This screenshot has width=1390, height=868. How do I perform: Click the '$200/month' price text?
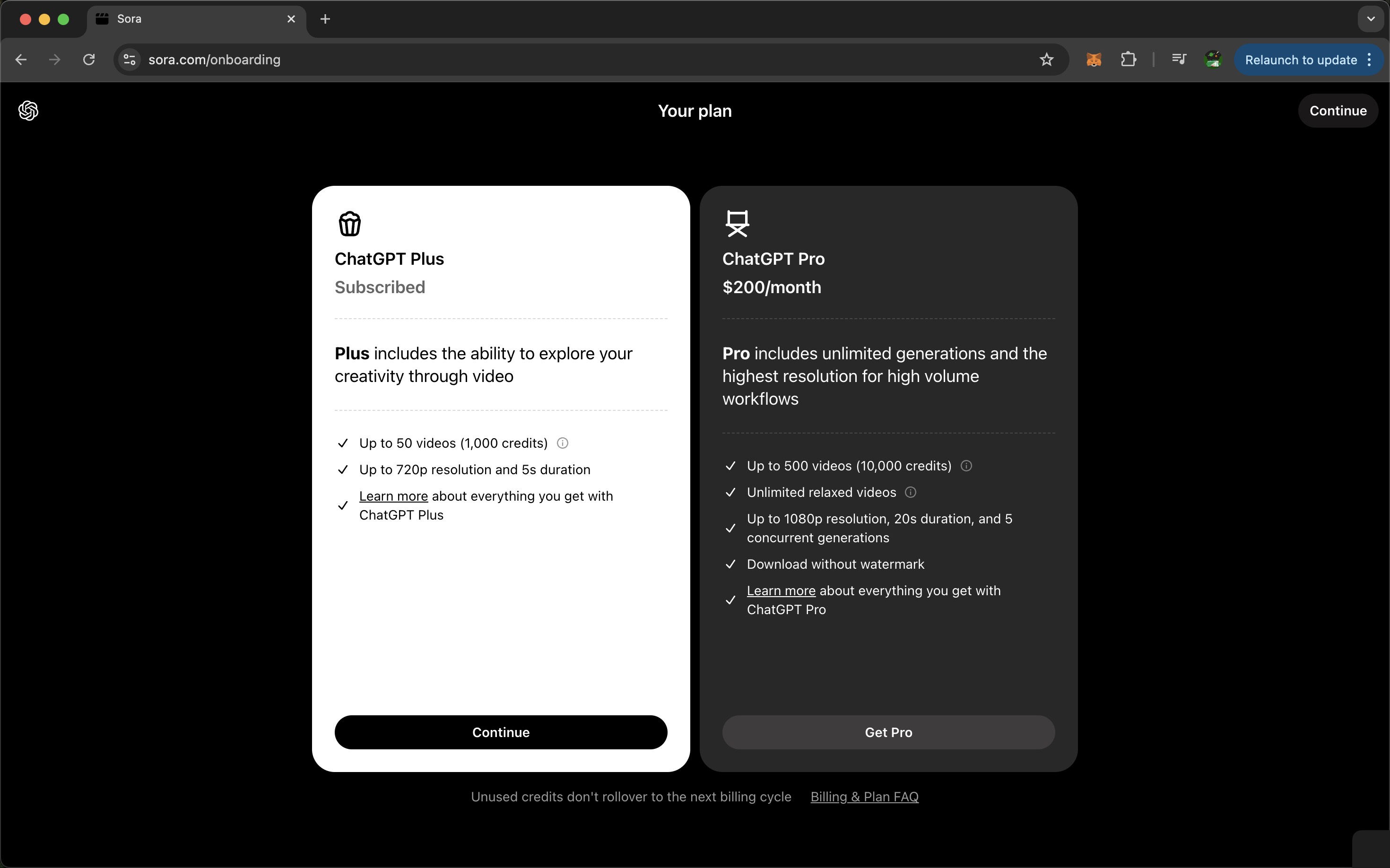772,287
